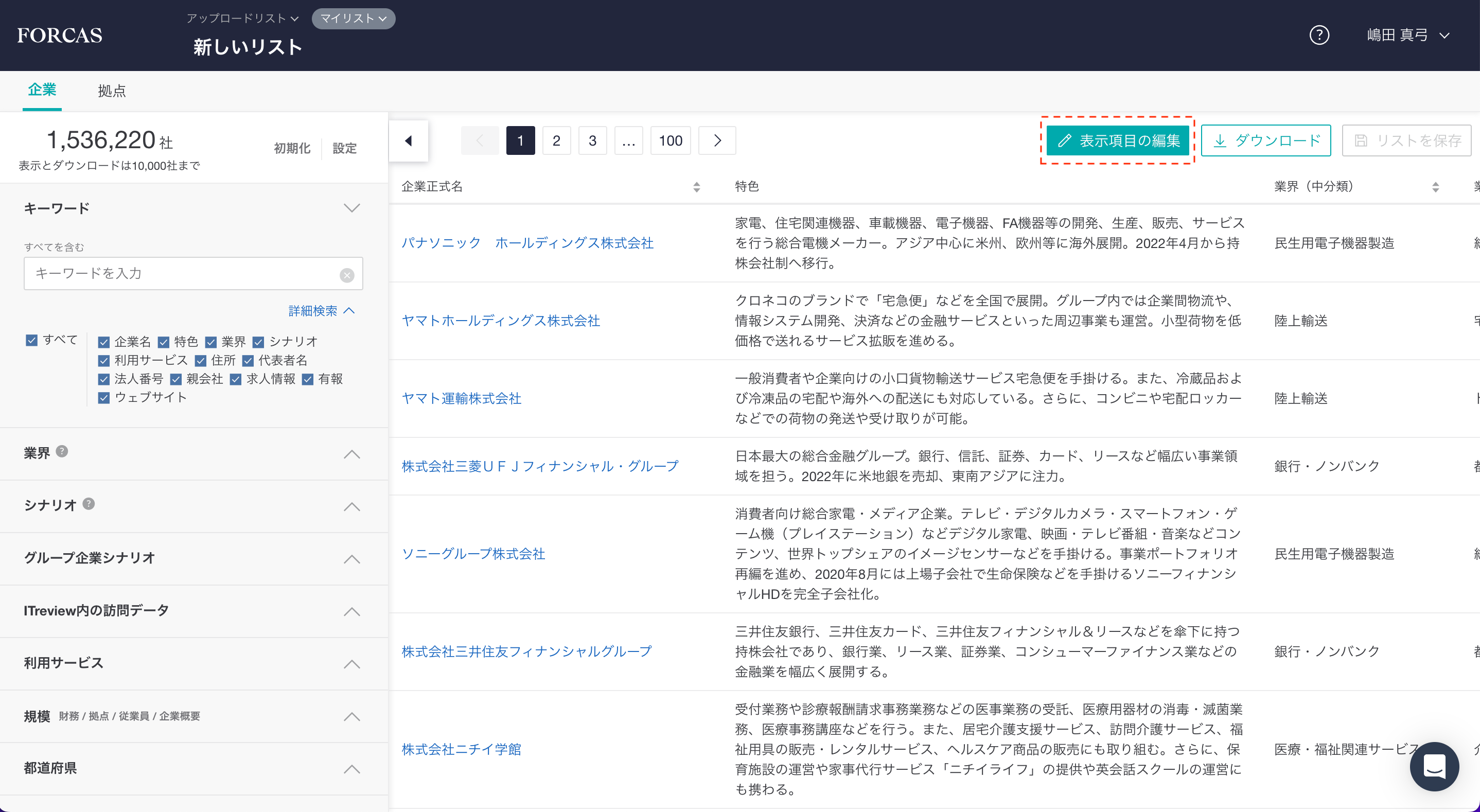Viewport: 1480px width, 812px height.
Task: Clear the keyword input with the x icon
Action: pos(346,275)
